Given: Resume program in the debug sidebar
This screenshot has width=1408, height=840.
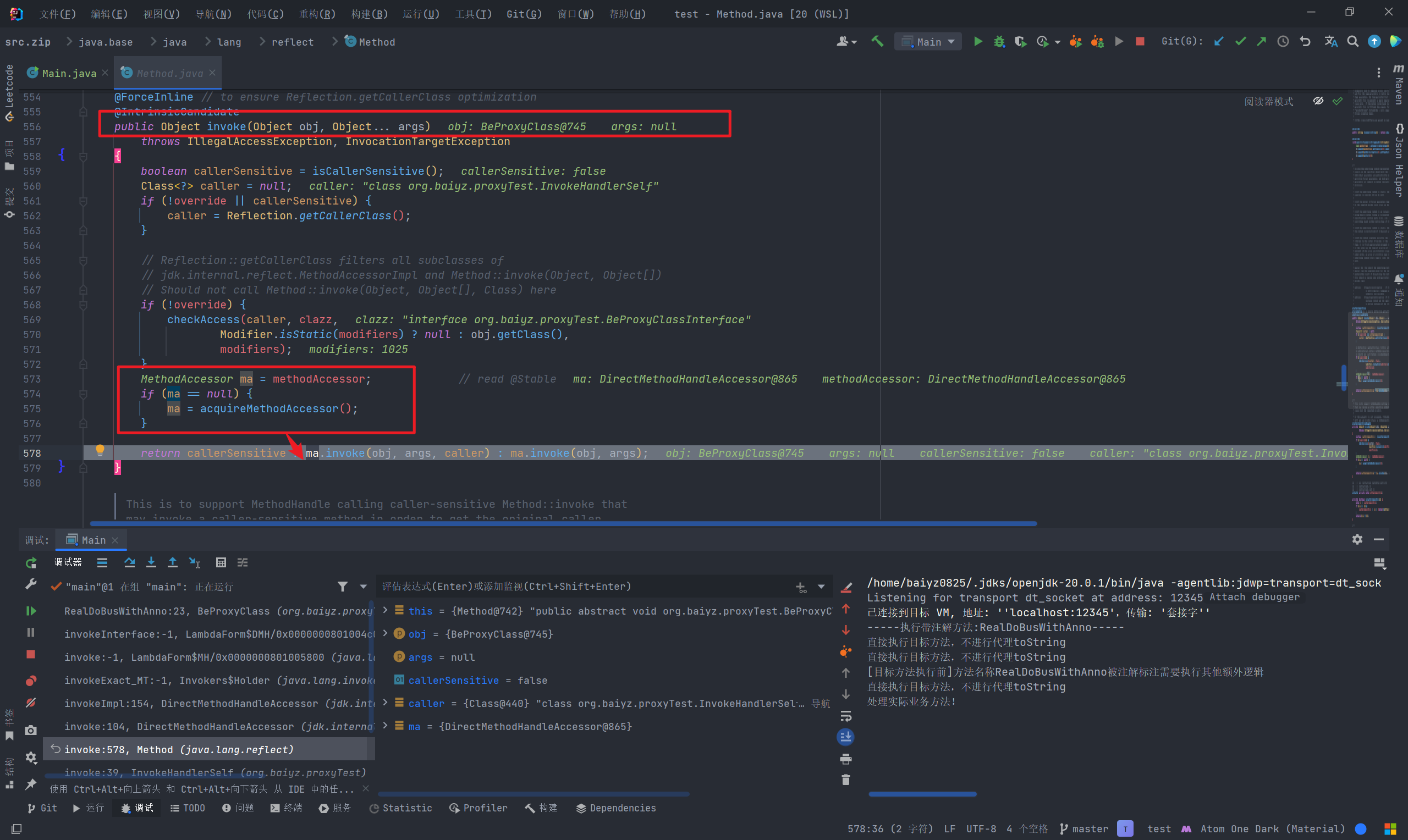Looking at the screenshot, I should click(31, 611).
